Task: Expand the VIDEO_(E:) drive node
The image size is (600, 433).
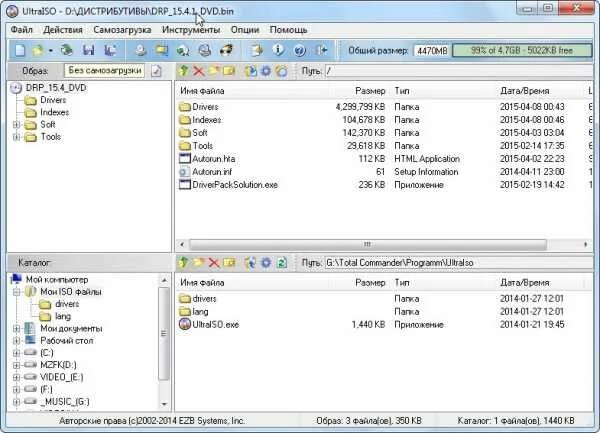Action: click(16, 378)
